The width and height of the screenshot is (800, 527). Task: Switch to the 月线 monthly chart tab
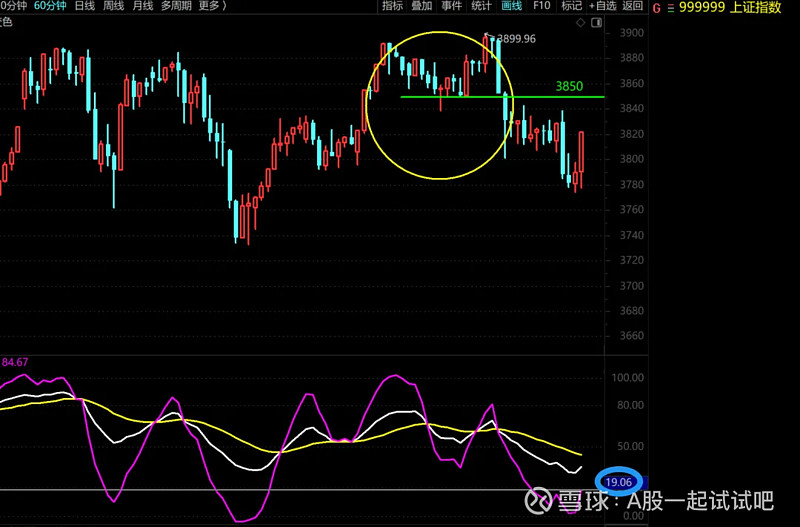(142, 6)
